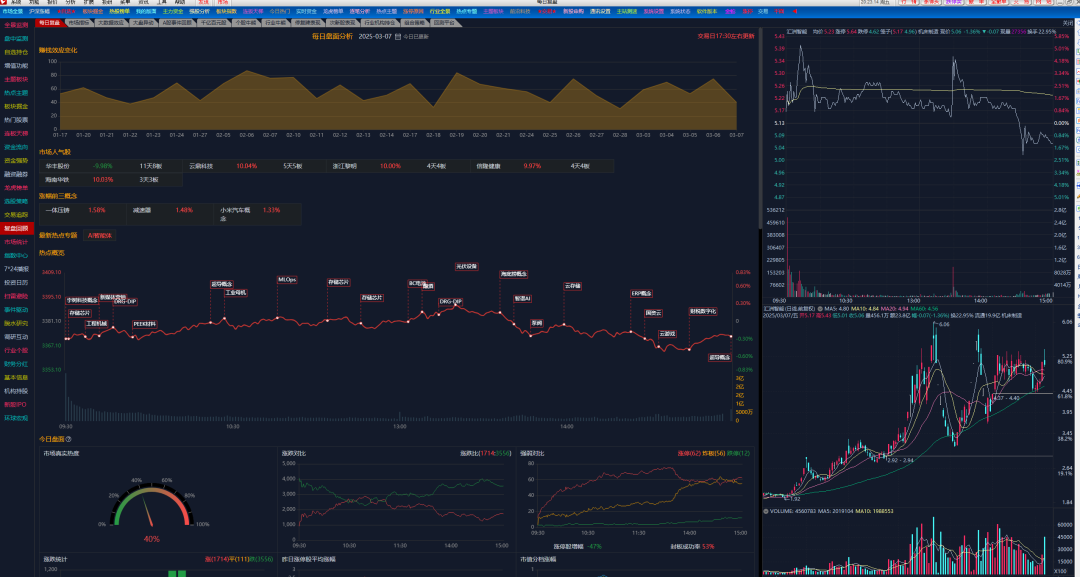
Task: Click the application logo in top-left corner
Action: pos(5,3)
